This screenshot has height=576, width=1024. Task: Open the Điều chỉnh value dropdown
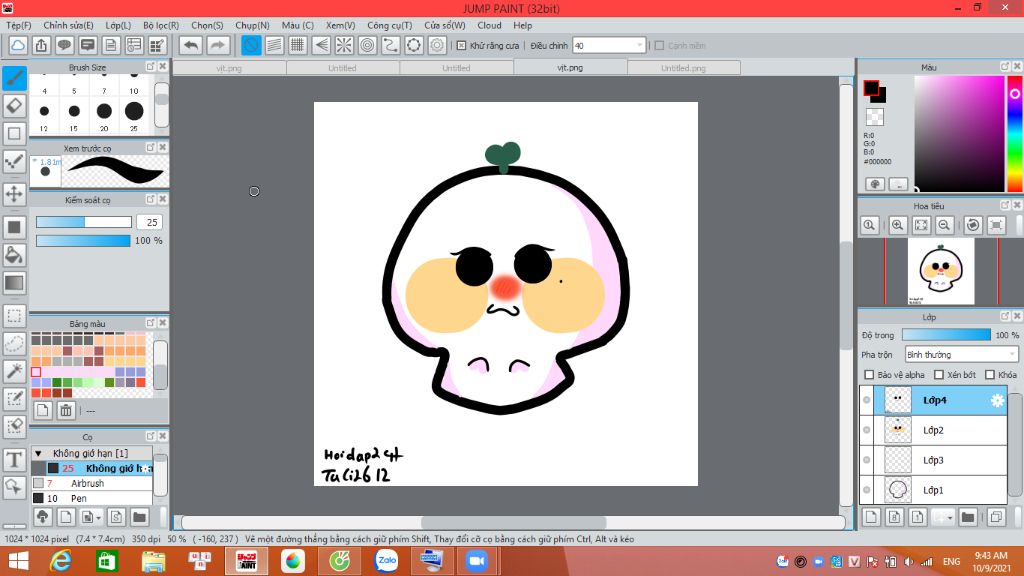coord(640,45)
